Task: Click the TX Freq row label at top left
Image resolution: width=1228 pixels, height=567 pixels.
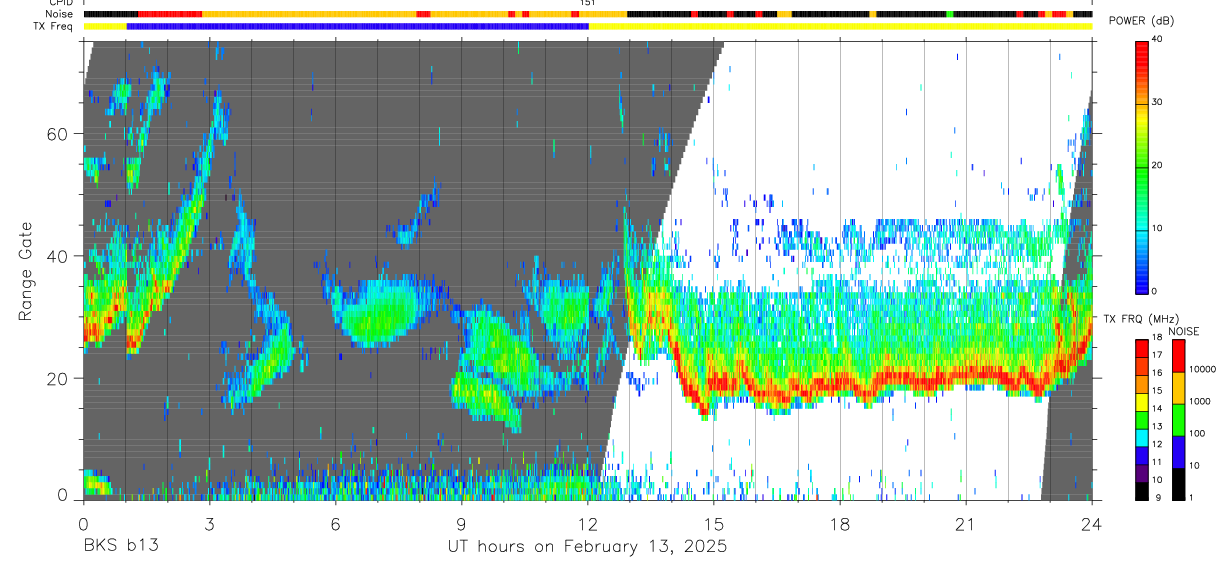Action: click(x=52, y=26)
